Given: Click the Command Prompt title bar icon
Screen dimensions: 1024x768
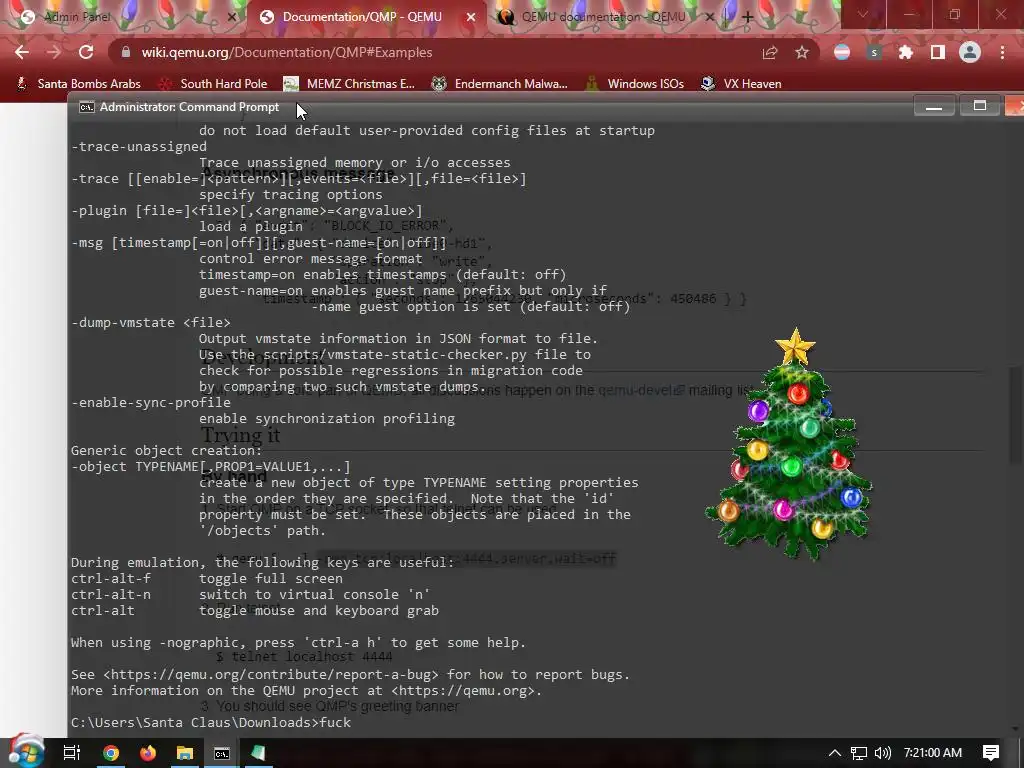Looking at the screenshot, I should click(x=86, y=107).
